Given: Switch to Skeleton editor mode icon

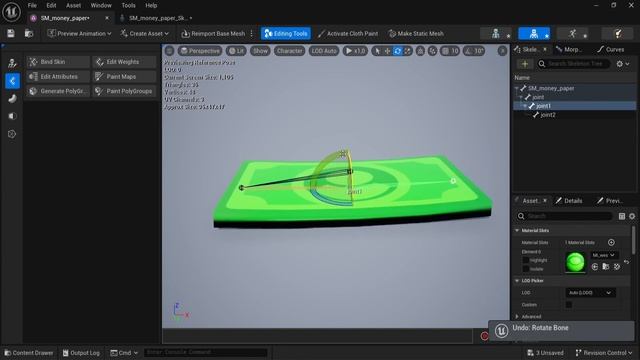Looking at the screenshot, I should (496, 33).
